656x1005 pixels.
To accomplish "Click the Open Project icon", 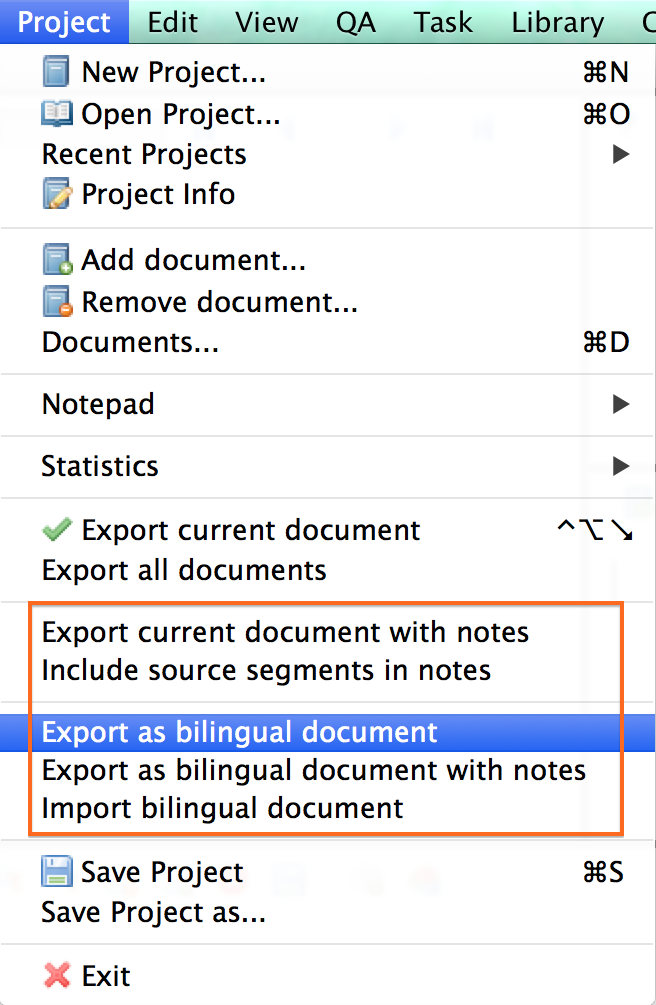I will click(57, 114).
